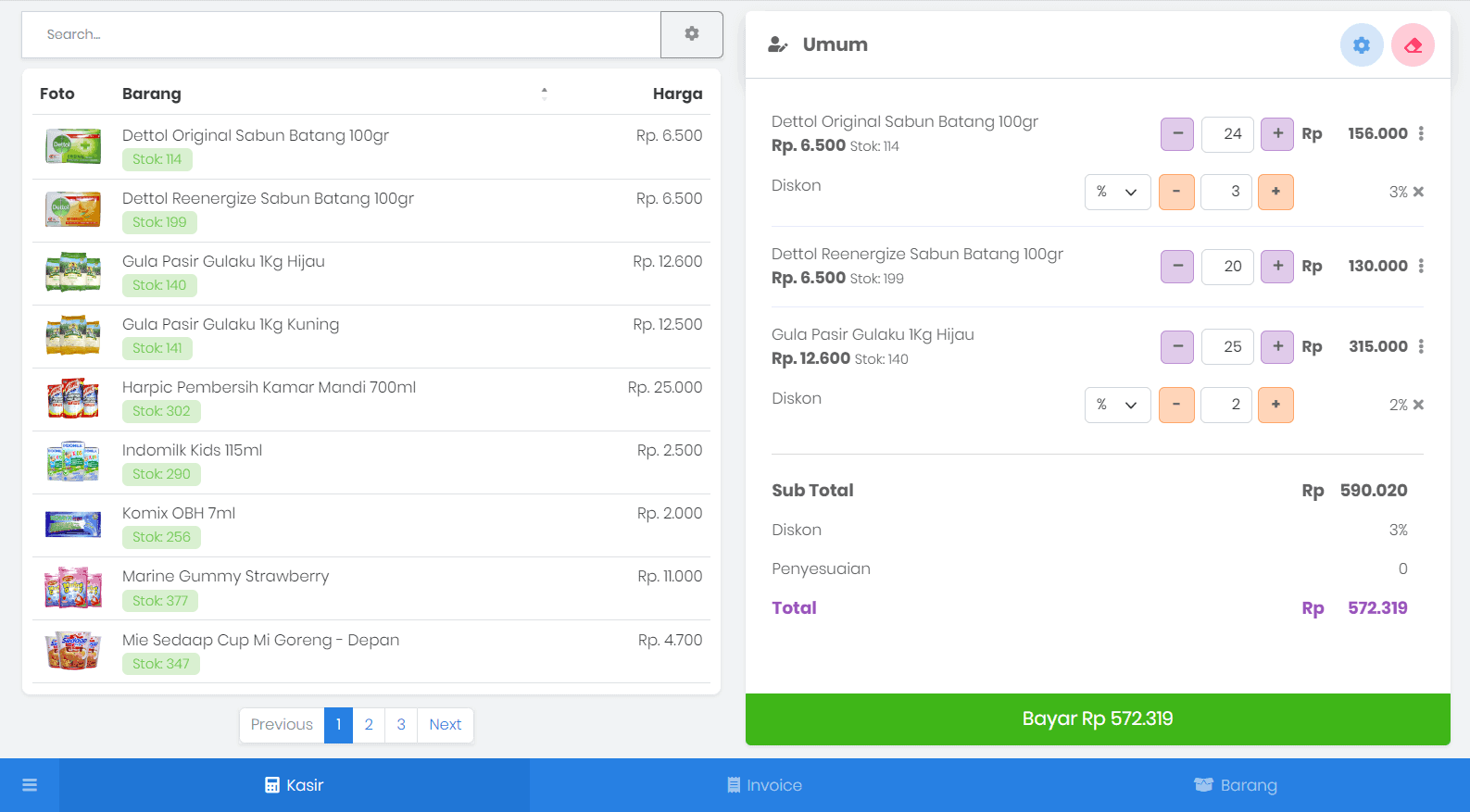Edit quantity field showing 24
Screen dimensions: 1470x812
[1227, 134]
